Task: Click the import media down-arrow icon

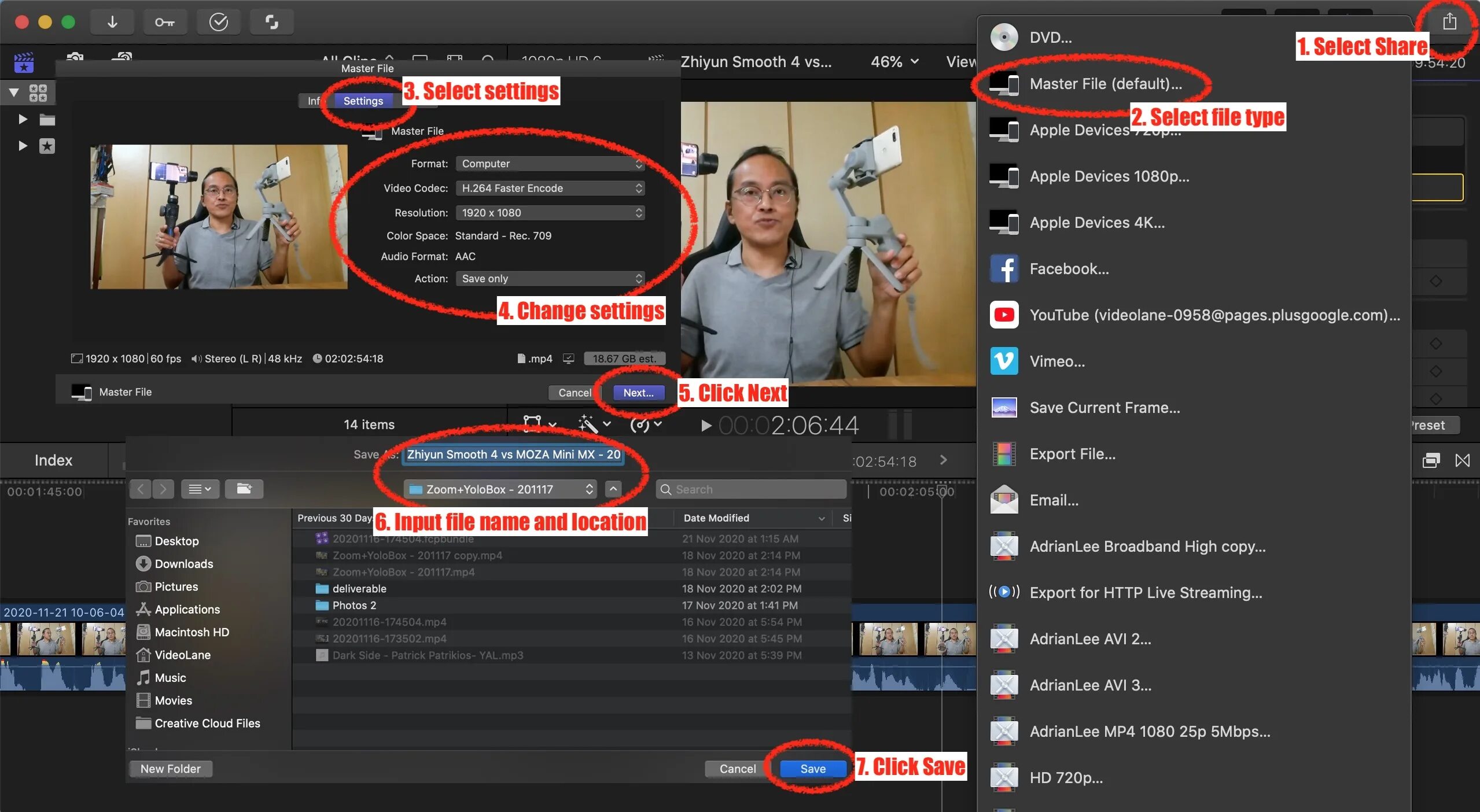Action: coord(112,22)
